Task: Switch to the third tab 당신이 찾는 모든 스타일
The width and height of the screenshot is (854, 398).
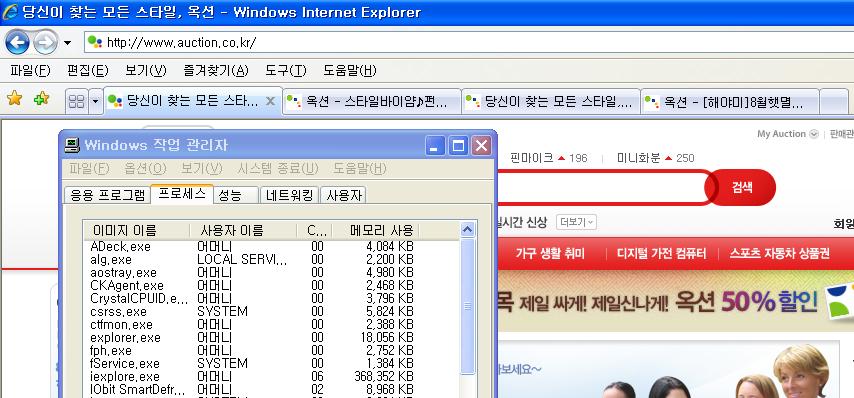Action: pos(551,101)
